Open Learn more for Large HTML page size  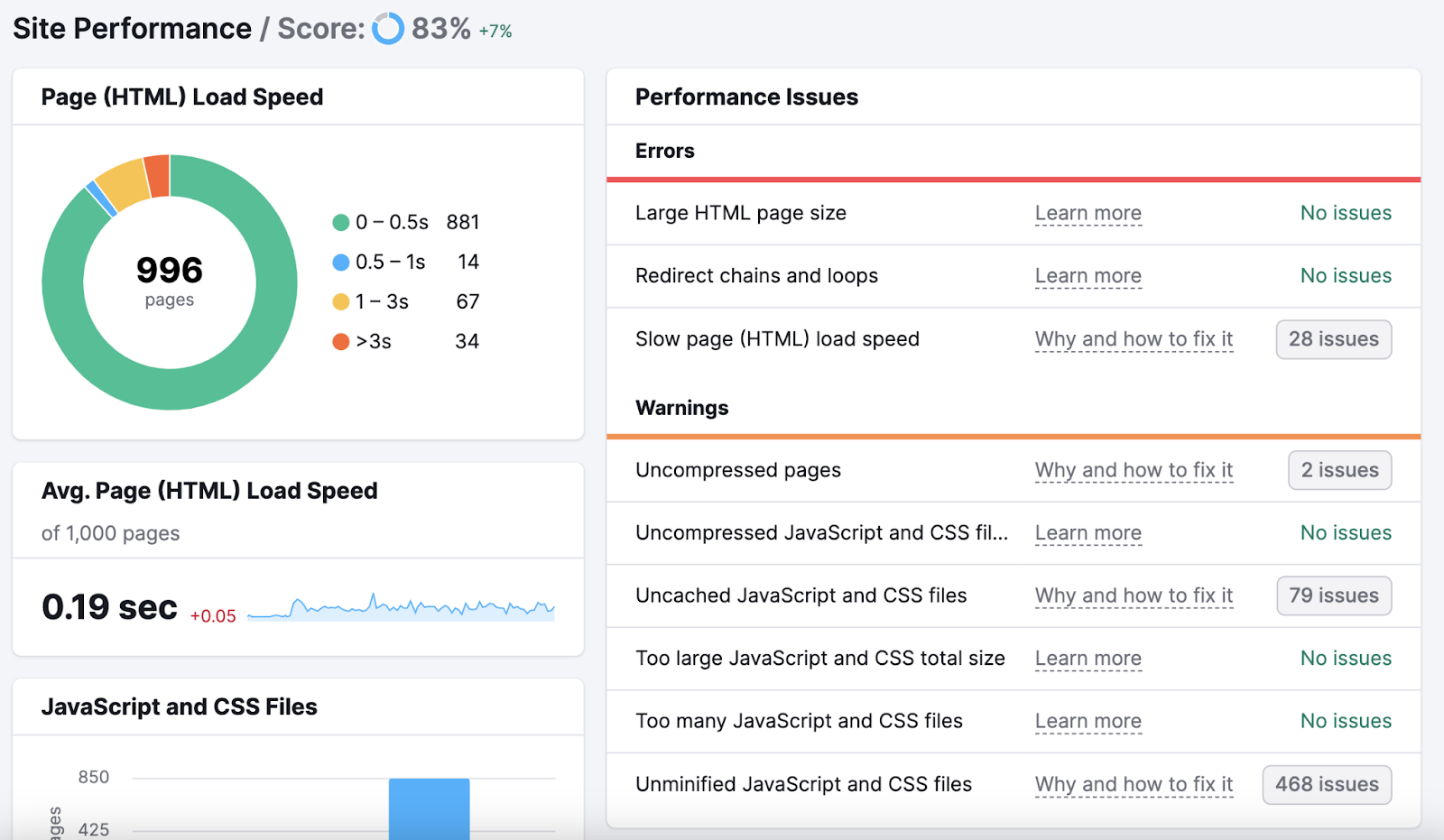point(1088,214)
